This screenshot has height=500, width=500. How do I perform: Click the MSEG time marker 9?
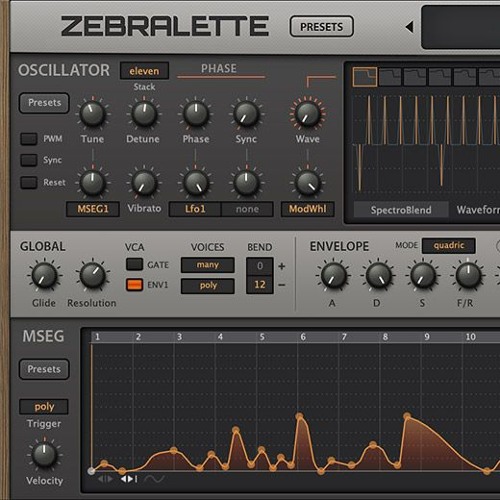coord(427,337)
